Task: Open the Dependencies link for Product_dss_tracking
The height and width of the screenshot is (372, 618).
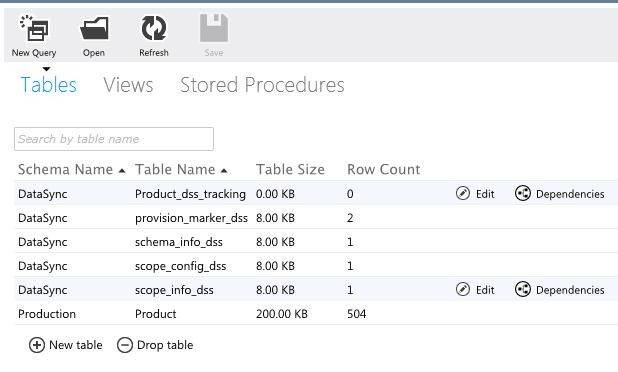Action: 570,194
